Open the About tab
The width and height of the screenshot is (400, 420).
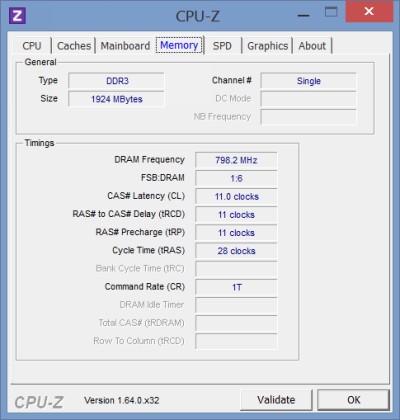pyautogui.click(x=312, y=46)
